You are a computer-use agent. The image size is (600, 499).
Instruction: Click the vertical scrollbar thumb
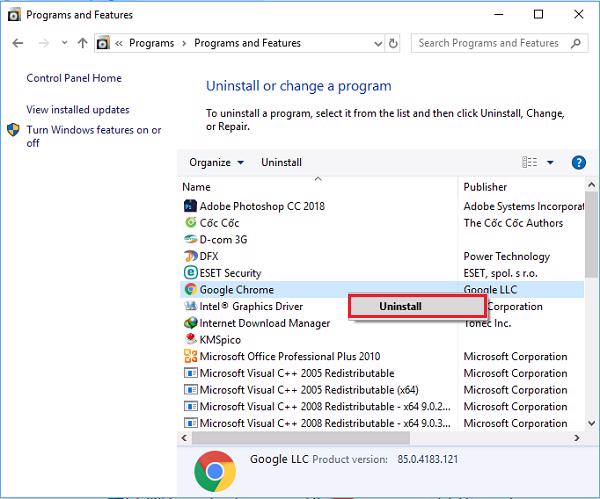(x=592, y=234)
